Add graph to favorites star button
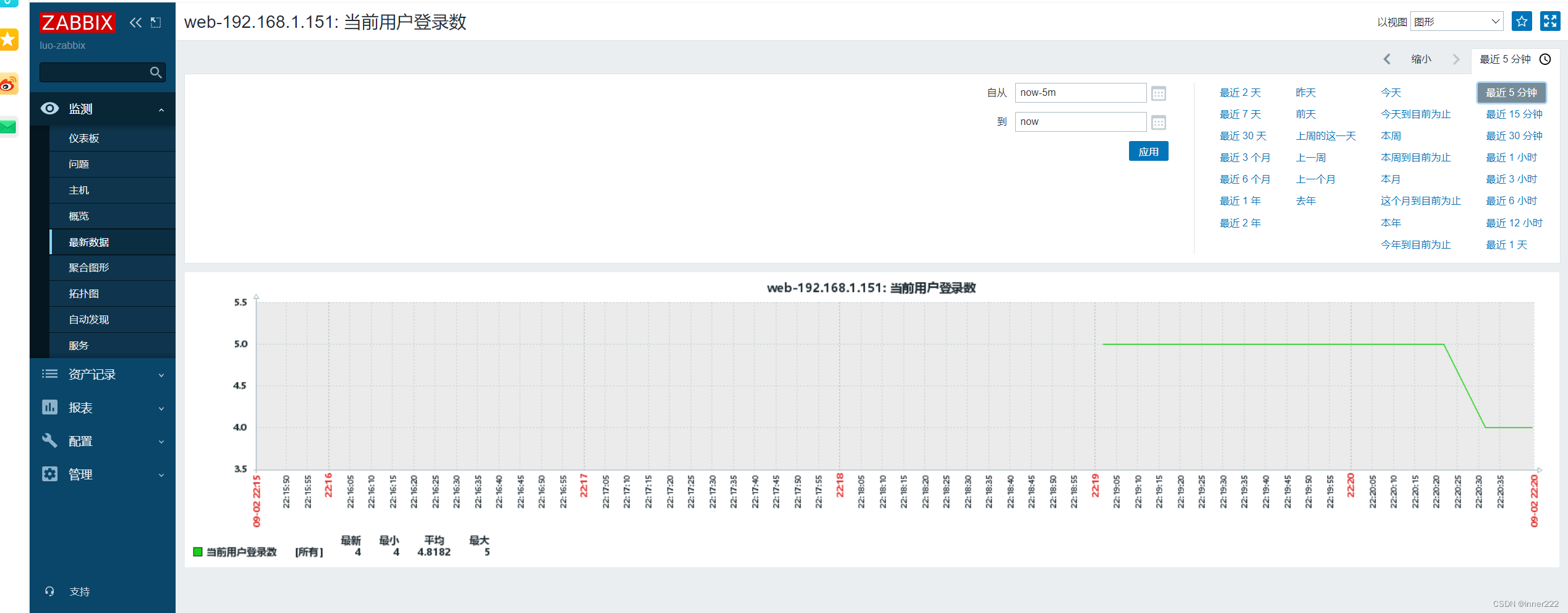Viewport: 1568px width, 613px height. (x=1522, y=22)
